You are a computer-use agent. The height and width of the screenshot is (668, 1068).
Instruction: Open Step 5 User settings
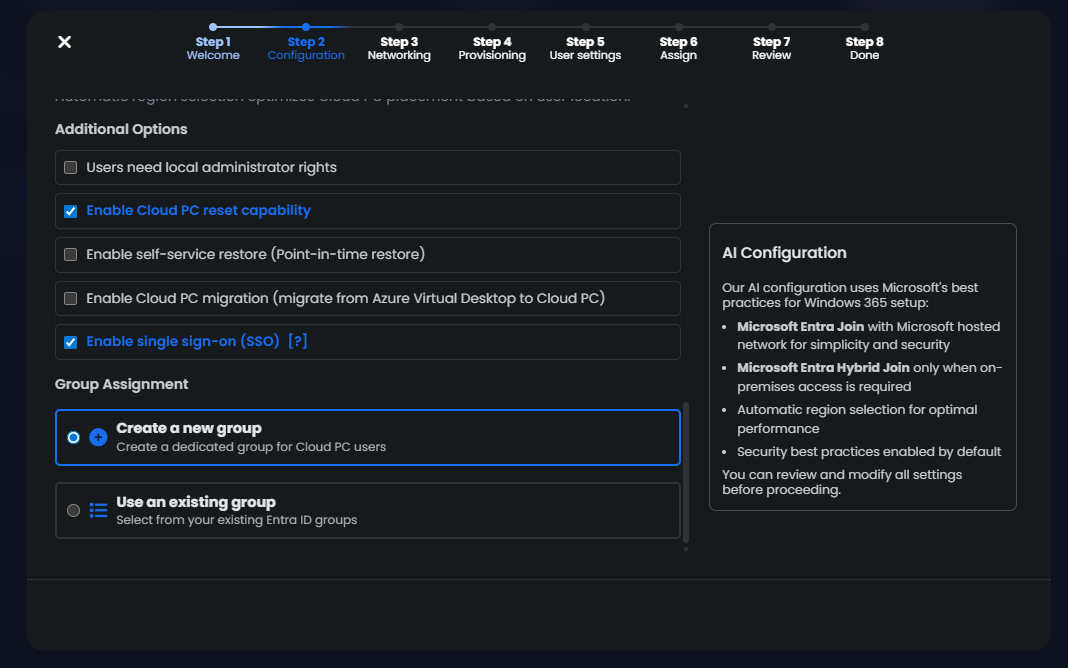(x=585, y=48)
